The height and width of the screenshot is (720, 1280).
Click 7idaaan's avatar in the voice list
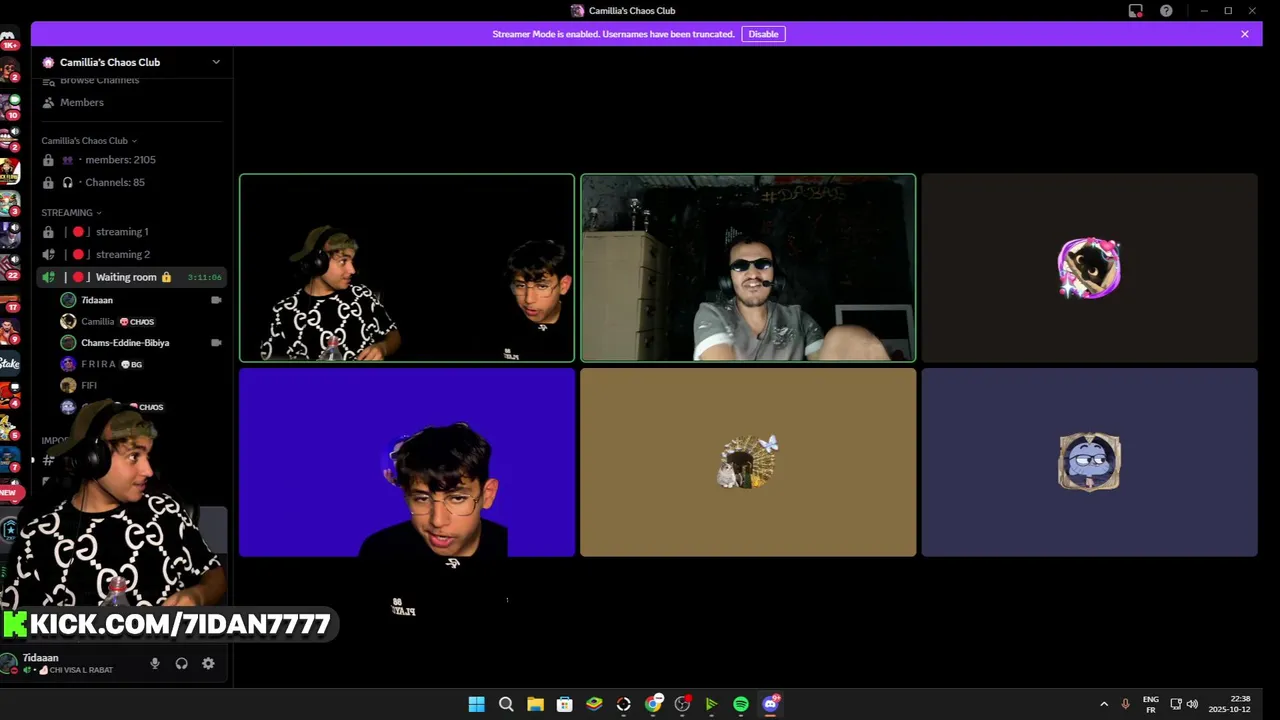68,300
